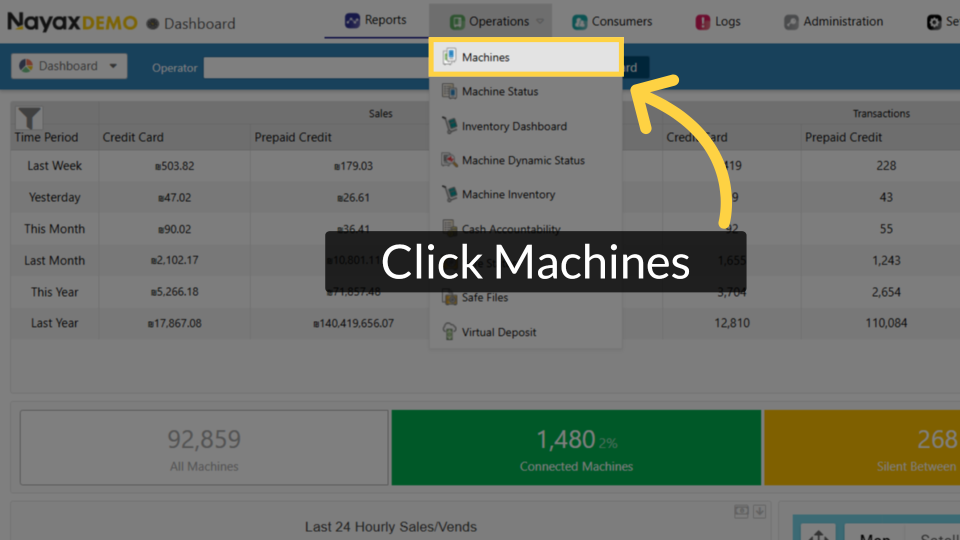Click transactions value 12,810
Viewport: 960px width, 540px height.
pyautogui.click(x=732, y=323)
